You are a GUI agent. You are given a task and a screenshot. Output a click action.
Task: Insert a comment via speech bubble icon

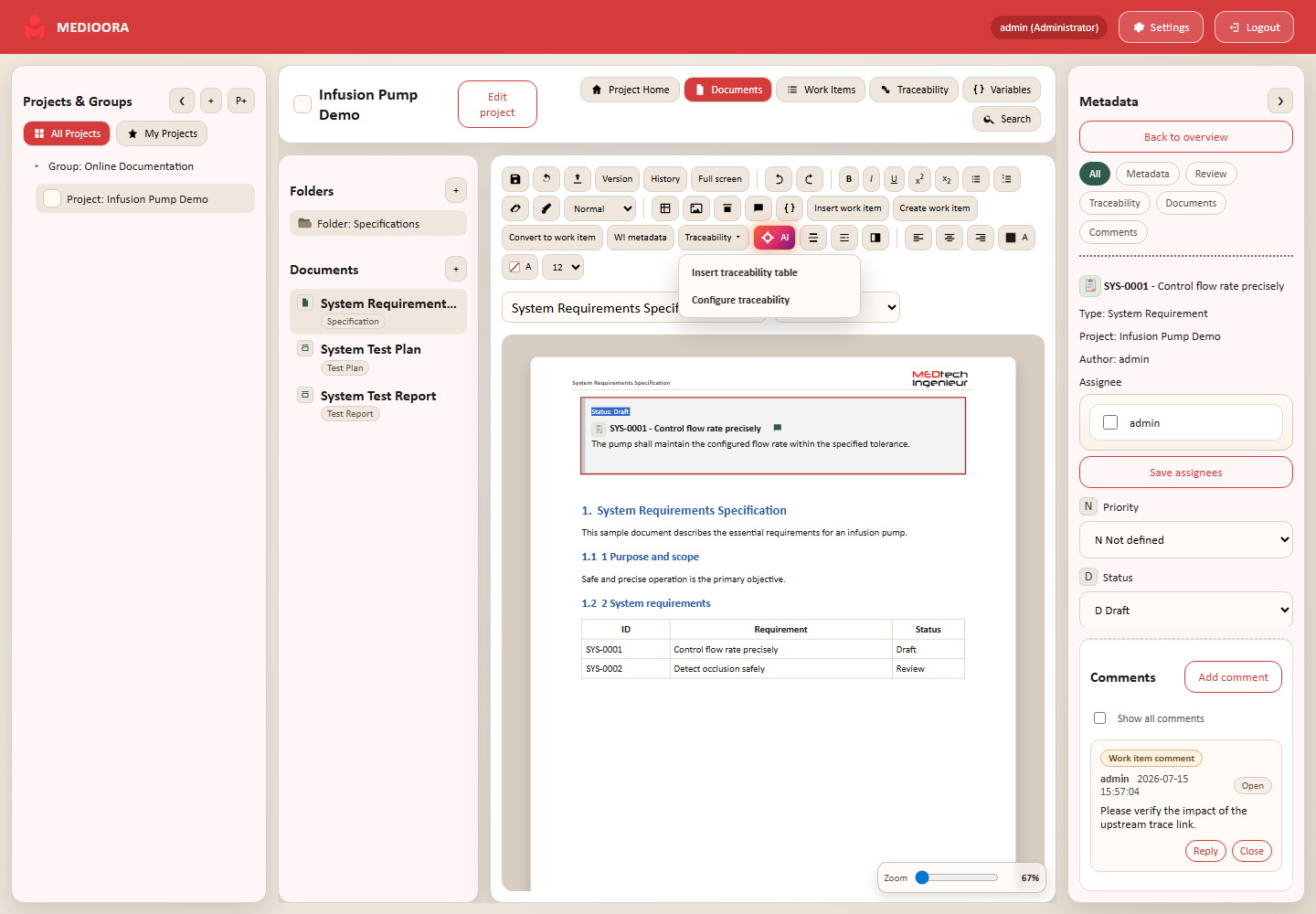[x=759, y=208]
